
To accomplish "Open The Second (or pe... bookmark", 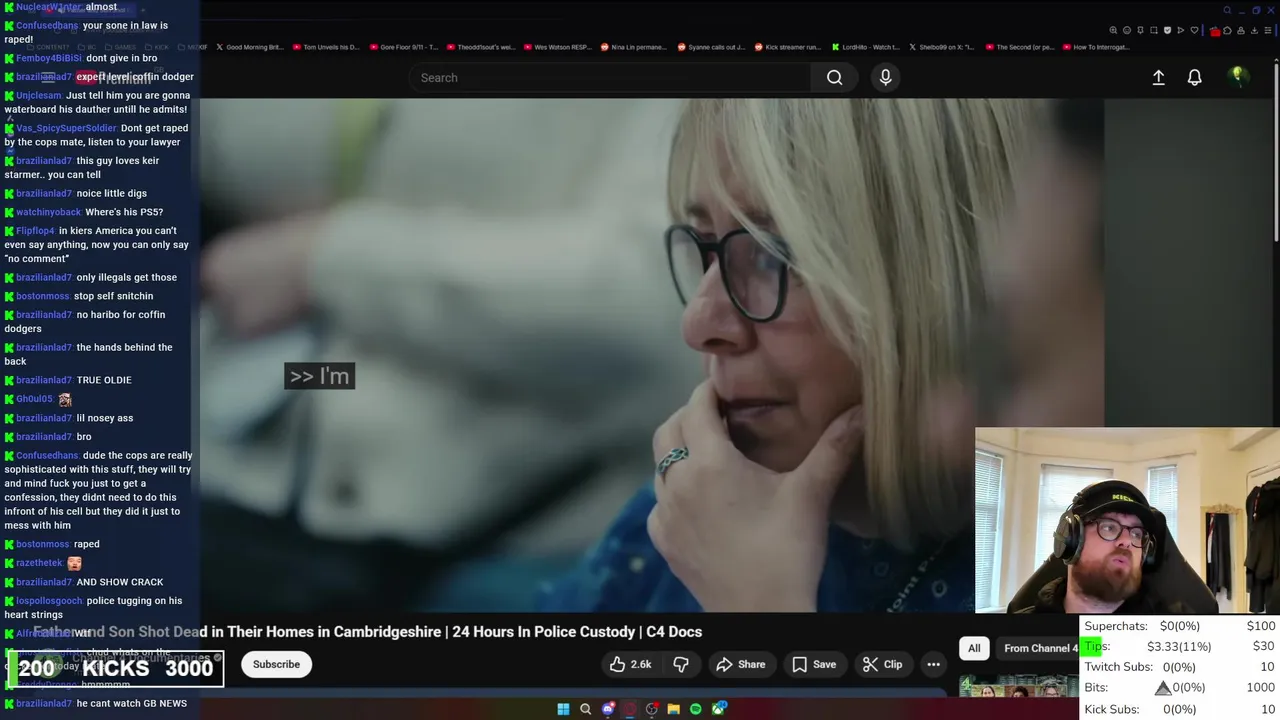I will tap(1019, 47).
